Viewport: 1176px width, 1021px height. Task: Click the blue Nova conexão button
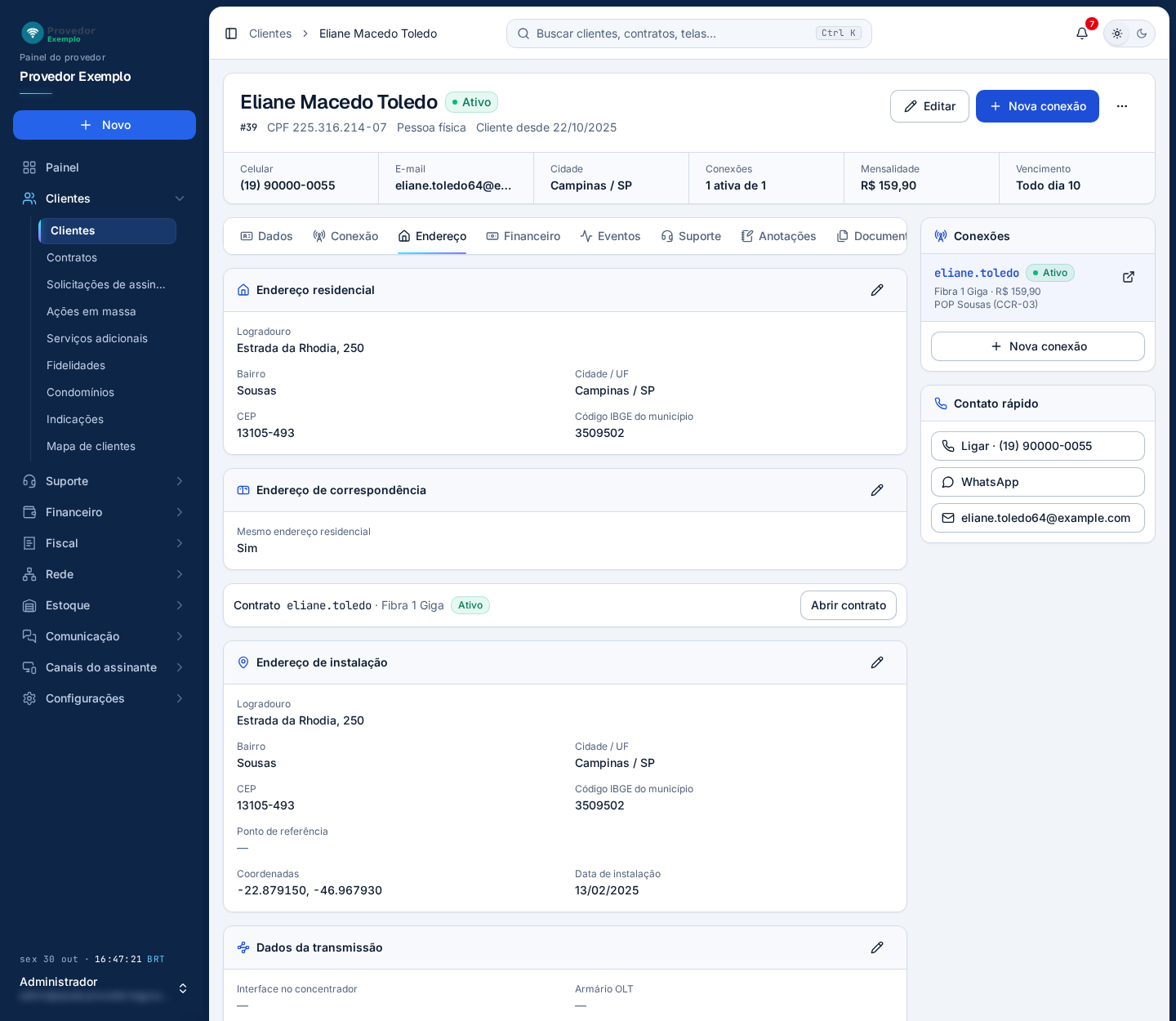[x=1037, y=106]
